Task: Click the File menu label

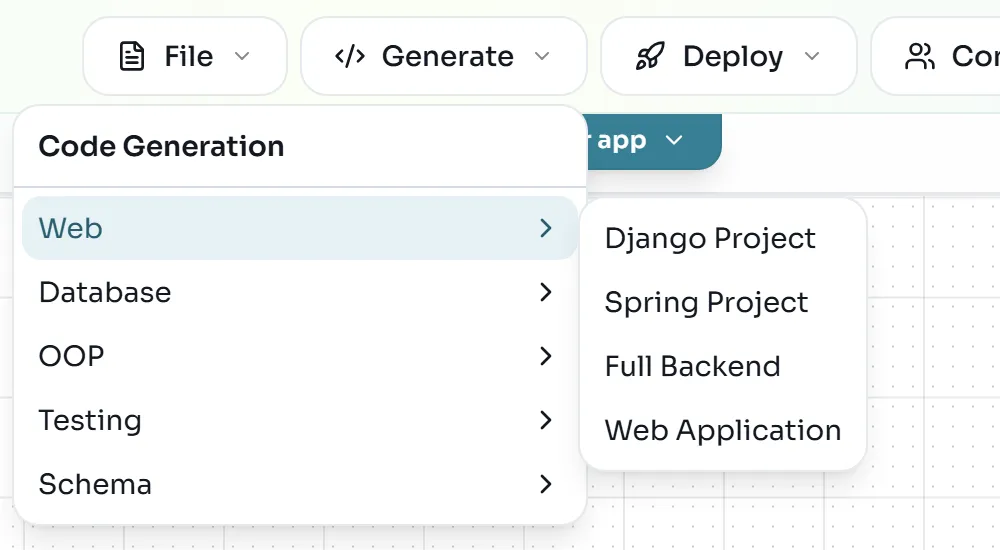Action: [x=189, y=56]
